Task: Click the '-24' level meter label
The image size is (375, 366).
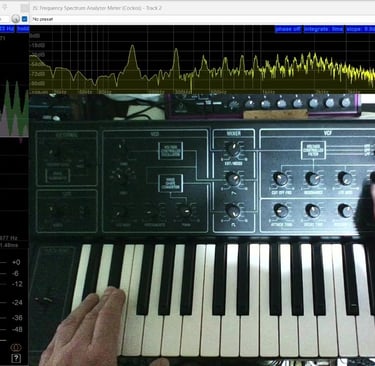Action: [x=17, y=303]
